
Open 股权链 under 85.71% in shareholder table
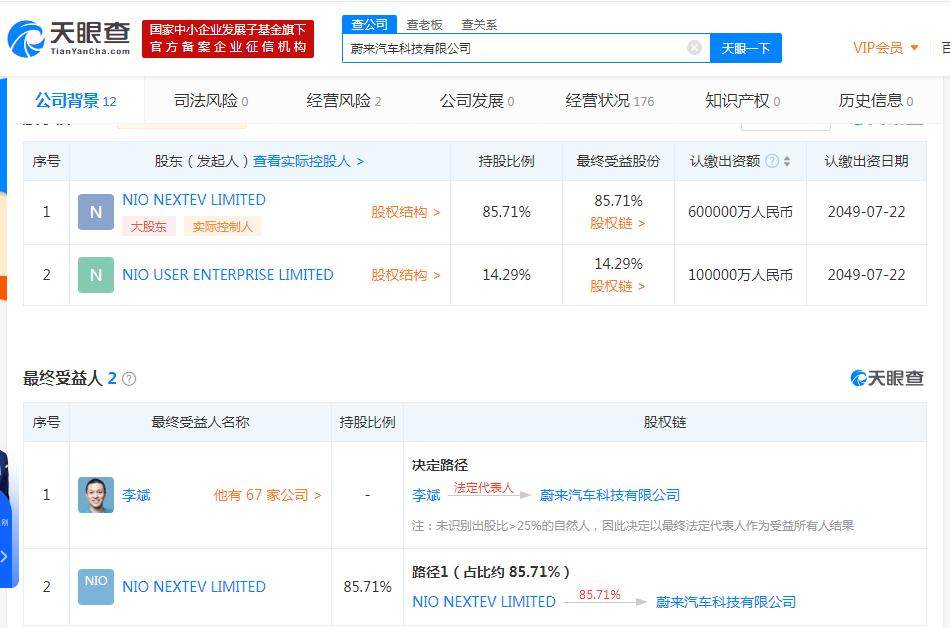pos(617,223)
